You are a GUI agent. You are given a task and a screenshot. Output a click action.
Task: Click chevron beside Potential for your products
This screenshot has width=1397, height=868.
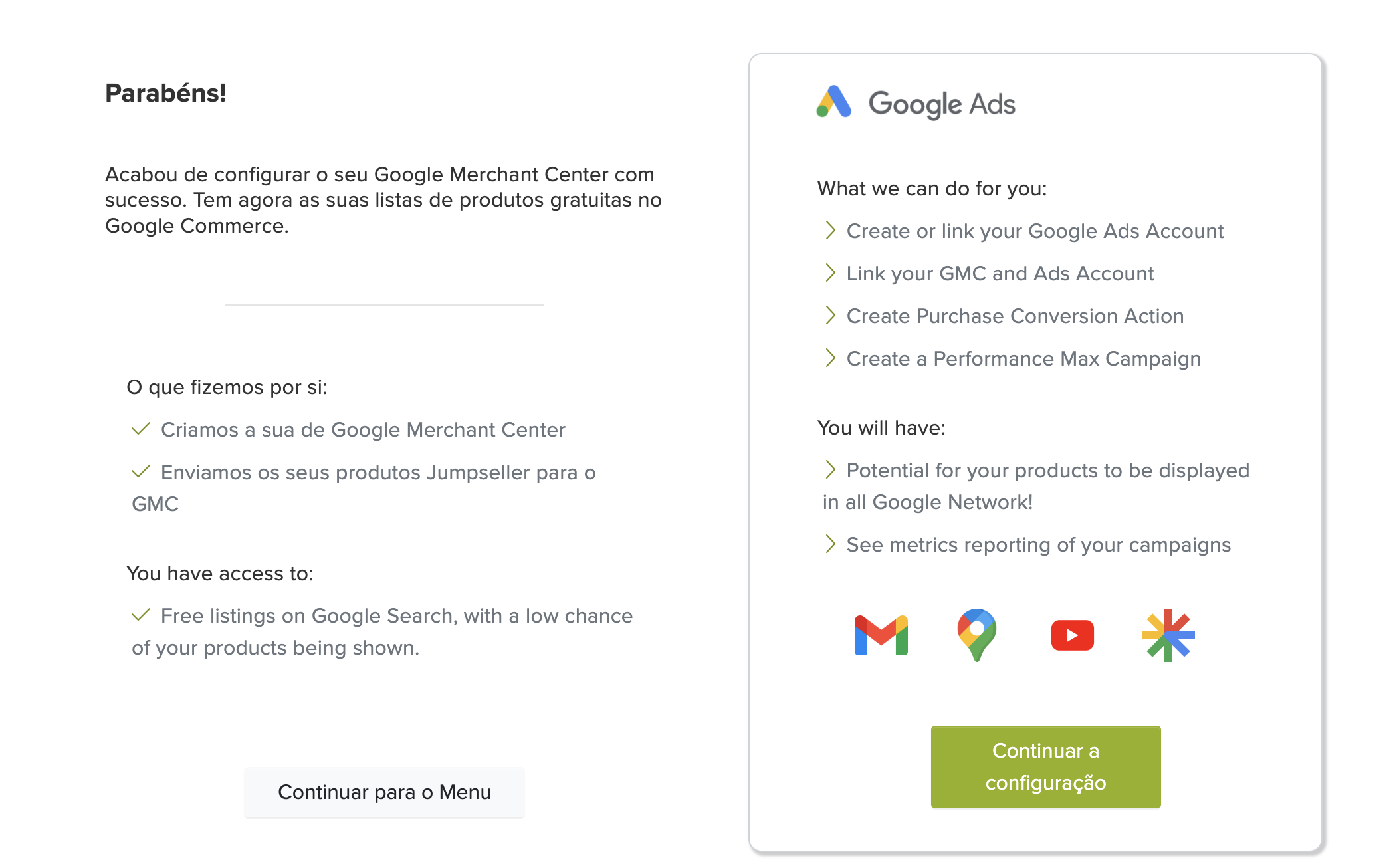830,470
